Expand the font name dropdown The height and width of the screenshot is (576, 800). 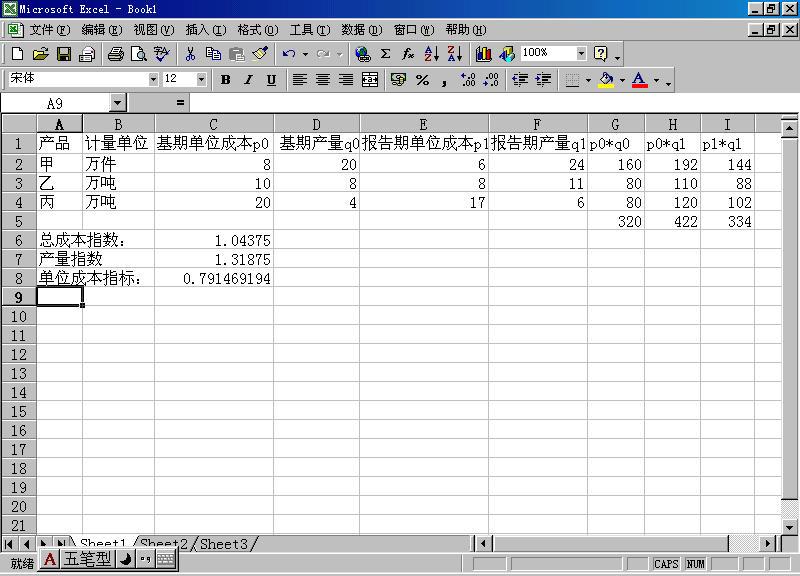click(x=153, y=79)
